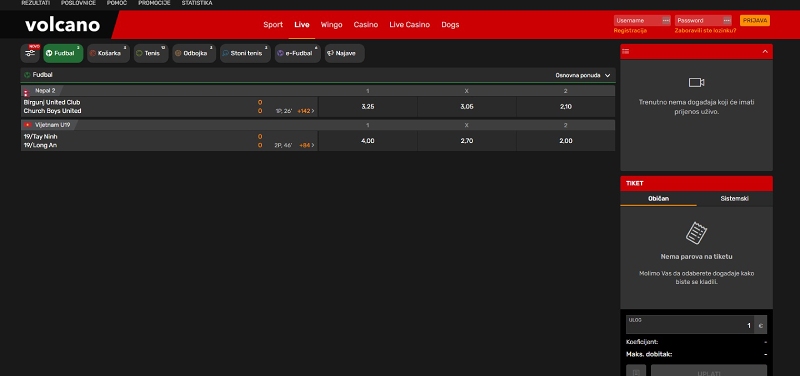Open the Live Casino section

click(410, 24)
